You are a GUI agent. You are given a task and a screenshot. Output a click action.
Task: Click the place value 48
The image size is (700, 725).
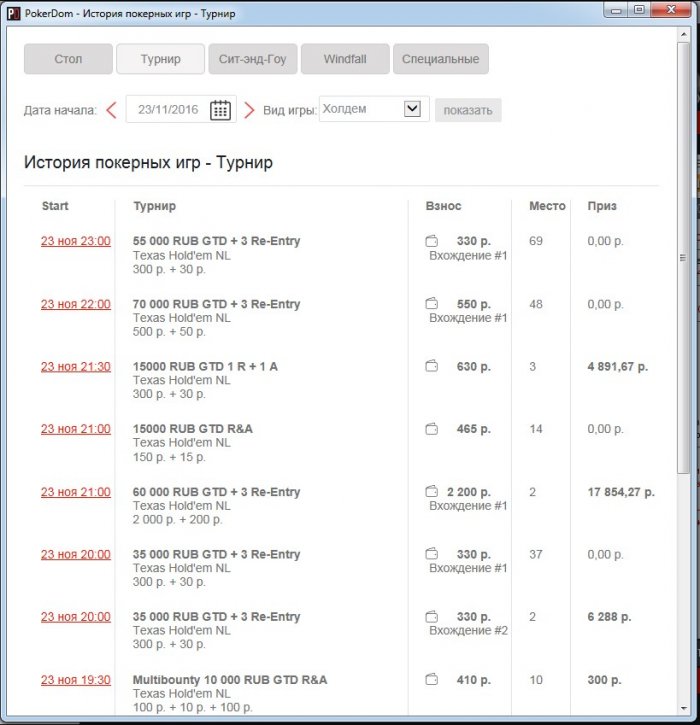(x=536, y=304)
